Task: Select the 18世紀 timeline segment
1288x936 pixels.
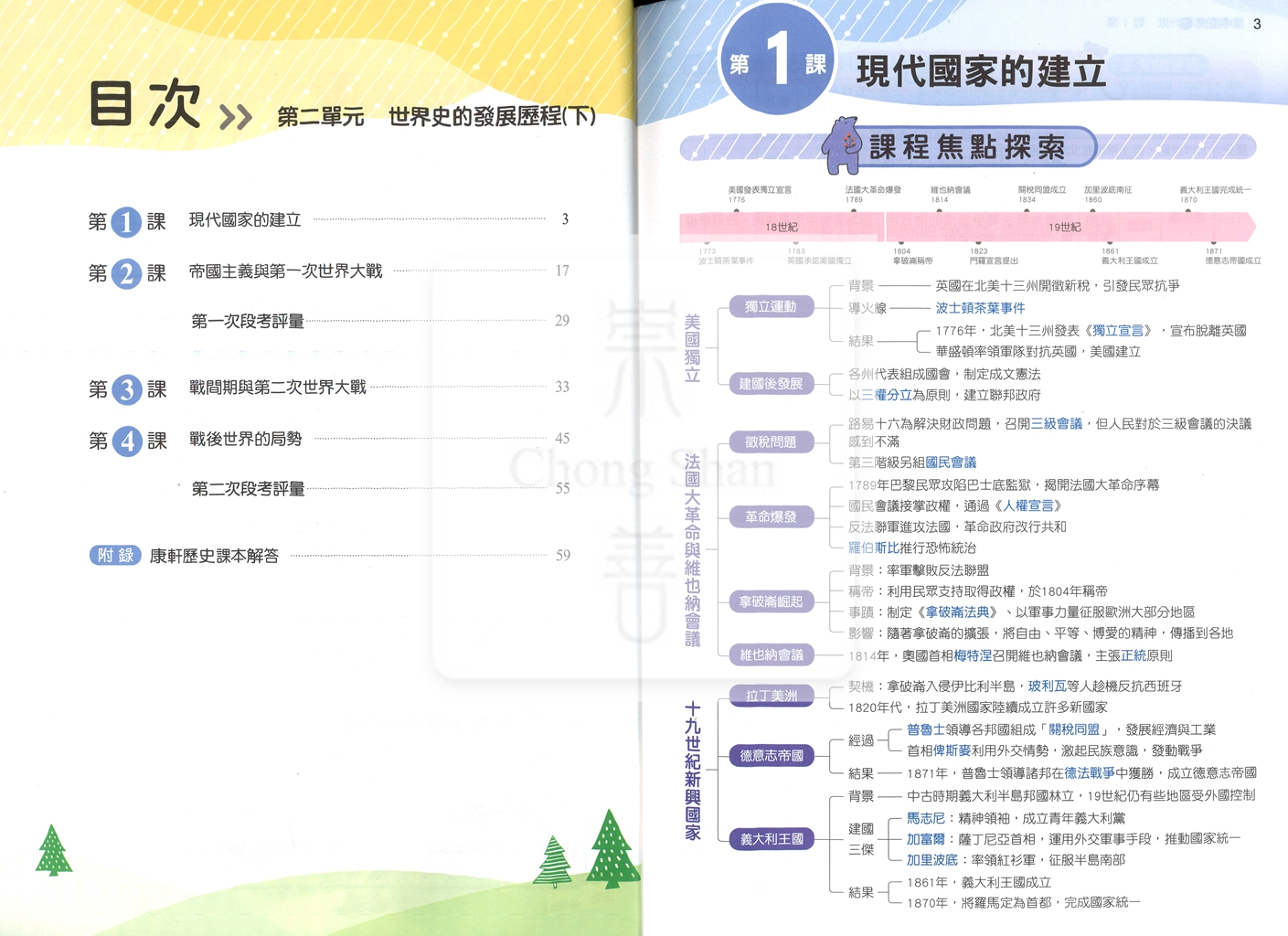Action: 782,227
